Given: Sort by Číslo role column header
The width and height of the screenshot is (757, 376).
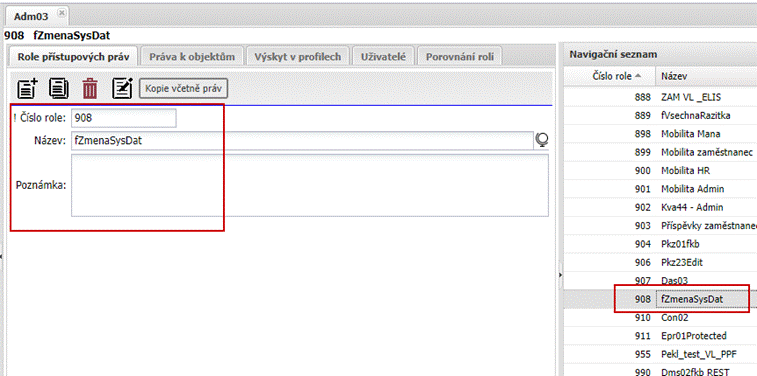Looking at the screenshot, I should coord(609,76).
